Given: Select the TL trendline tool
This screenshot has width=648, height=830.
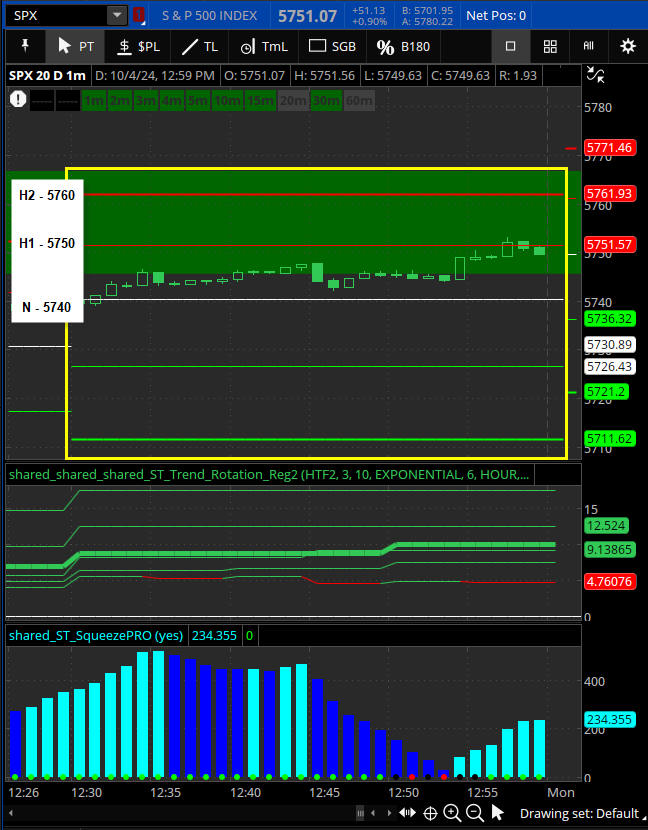Looking at the screenshot, I should (x=199, y=46).
